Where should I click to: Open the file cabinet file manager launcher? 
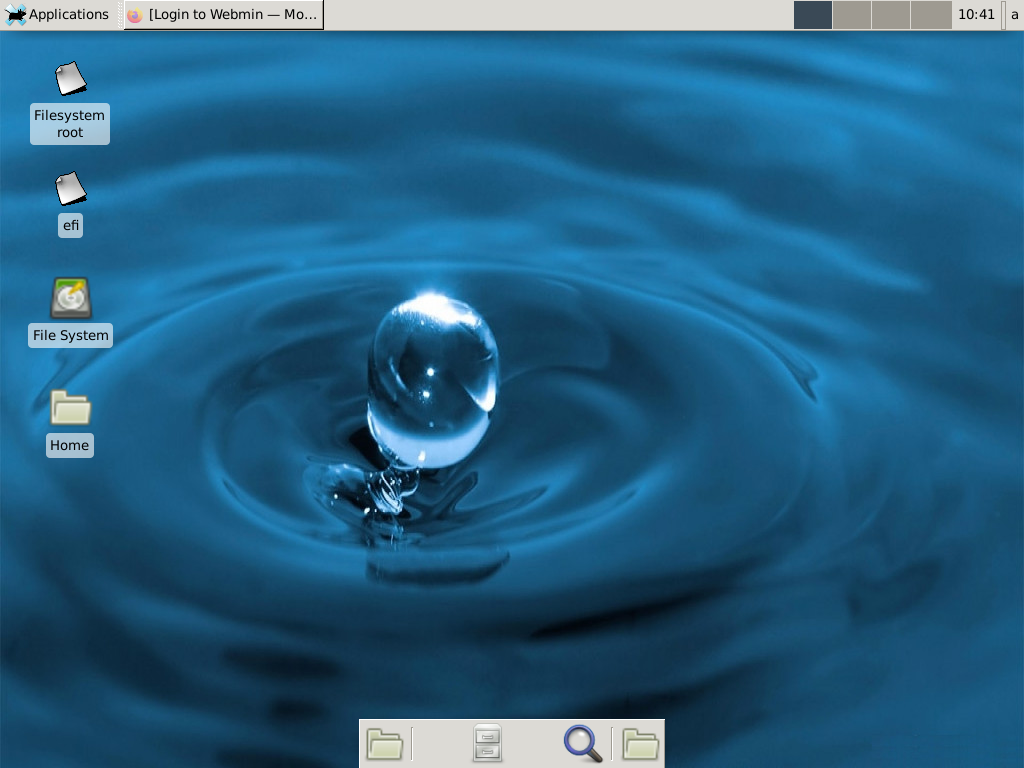click(x=487, y=744)
